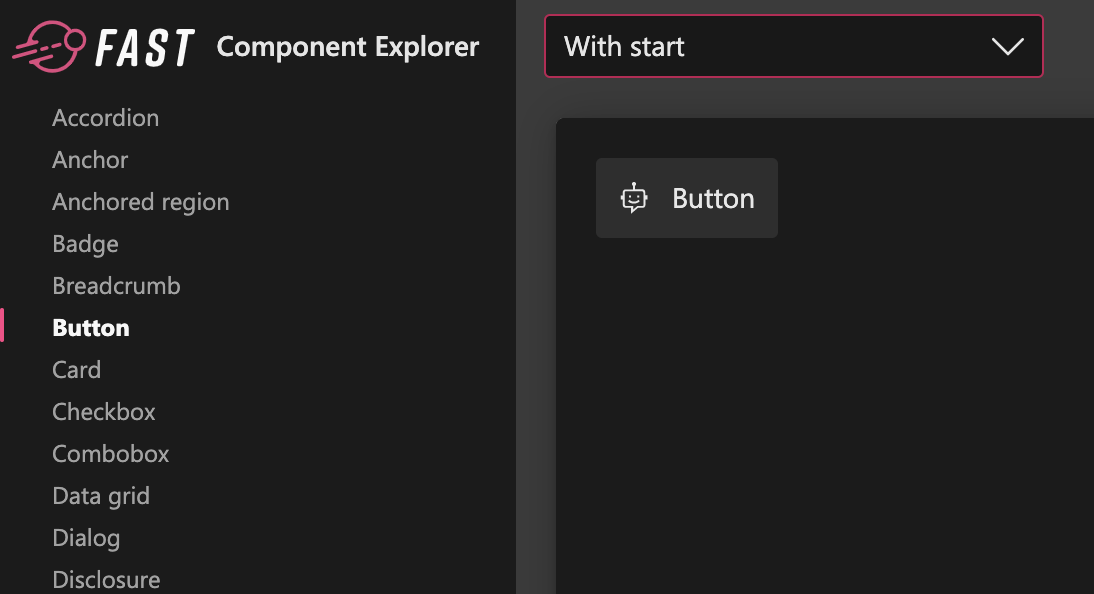Select the Disclosure component
Image resolution: width=1094 pixels, height=594 pixels.
pos(106,579)
